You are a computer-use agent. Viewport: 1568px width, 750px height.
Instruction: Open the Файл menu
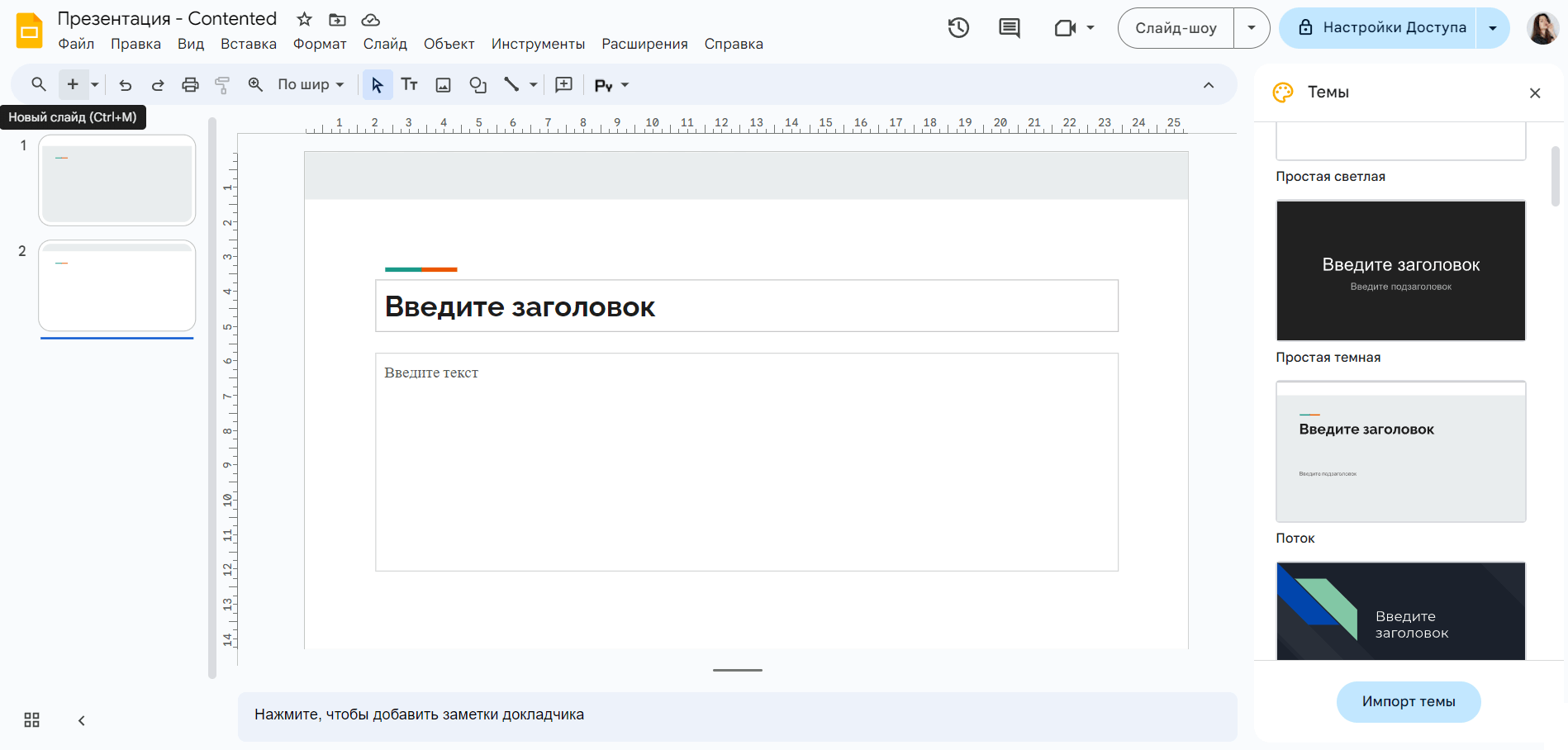(x=76, y=44)
